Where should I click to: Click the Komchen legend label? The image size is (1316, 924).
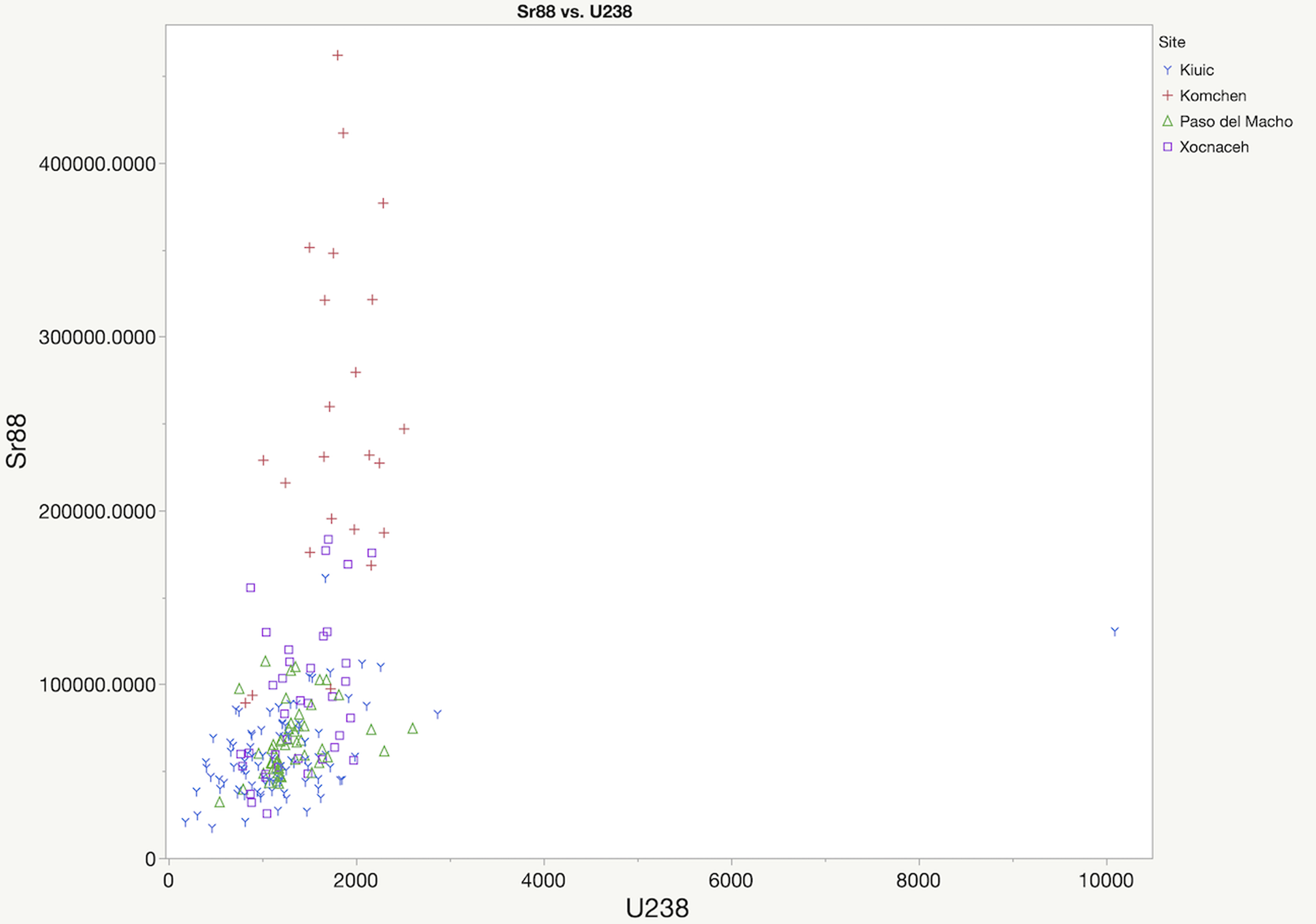coord(1212,95)
